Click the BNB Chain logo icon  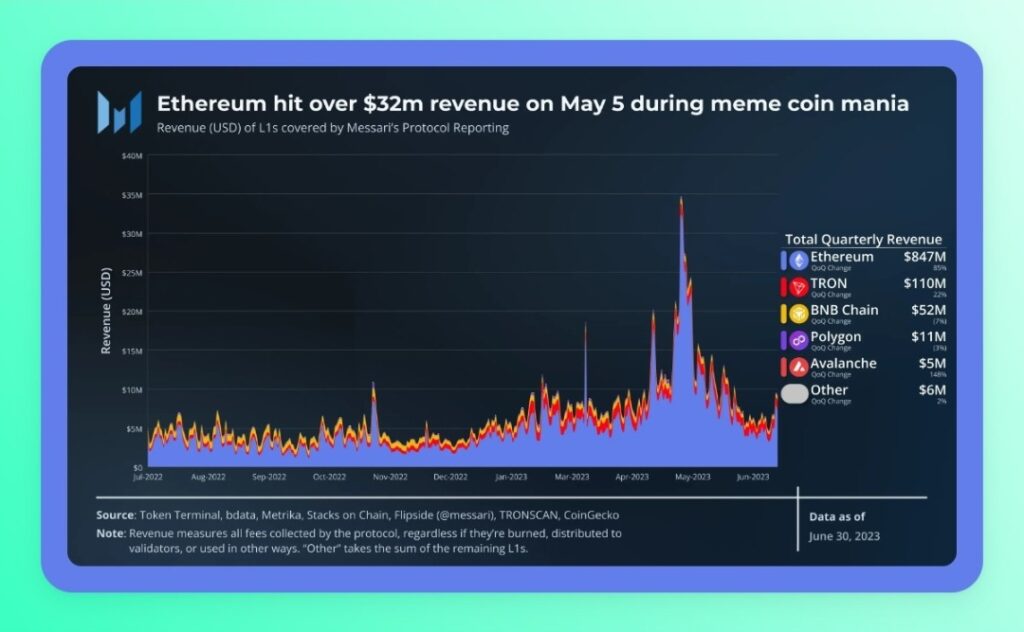click(x=799, y=314)
